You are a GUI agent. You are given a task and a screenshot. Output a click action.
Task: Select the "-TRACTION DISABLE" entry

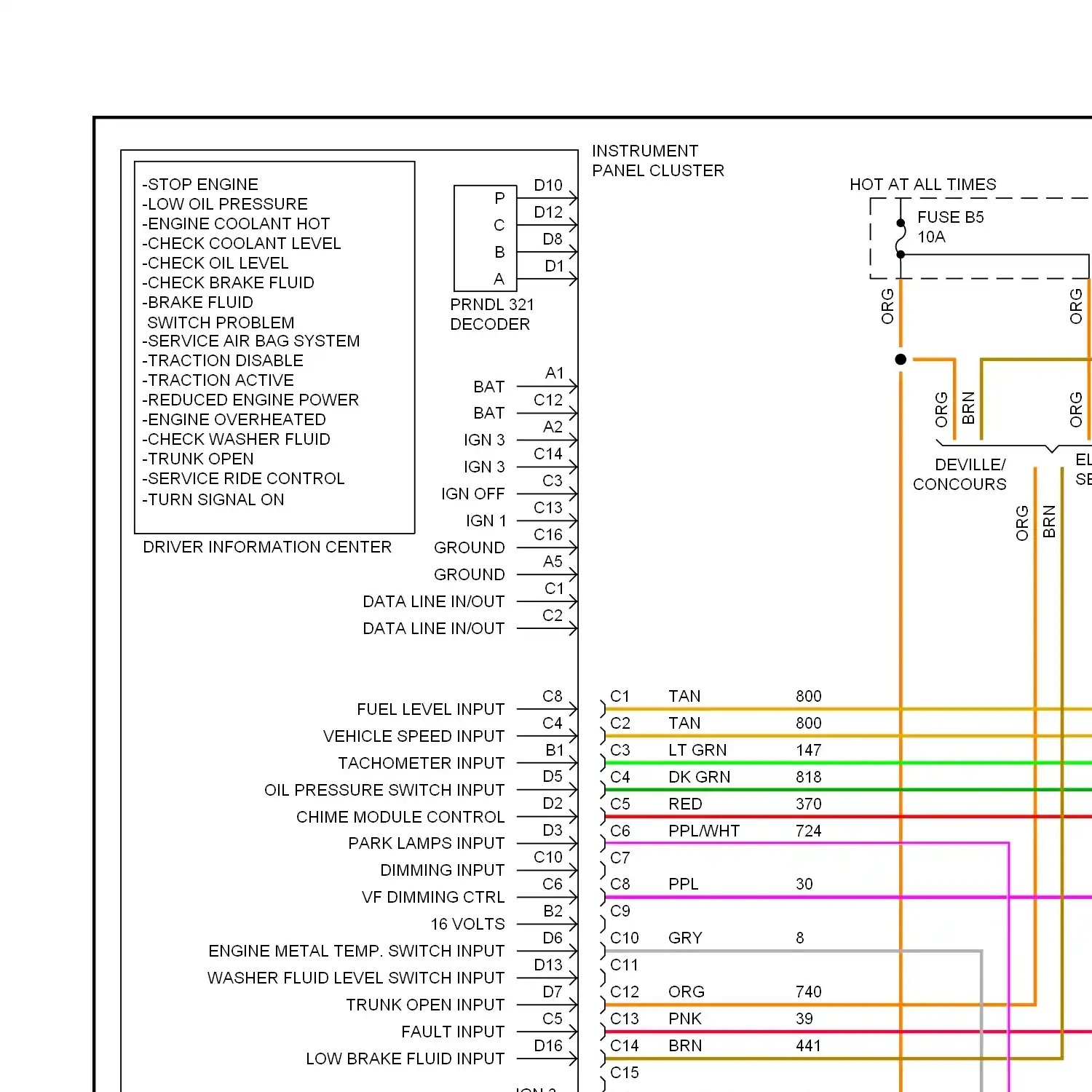pos(223,361)
